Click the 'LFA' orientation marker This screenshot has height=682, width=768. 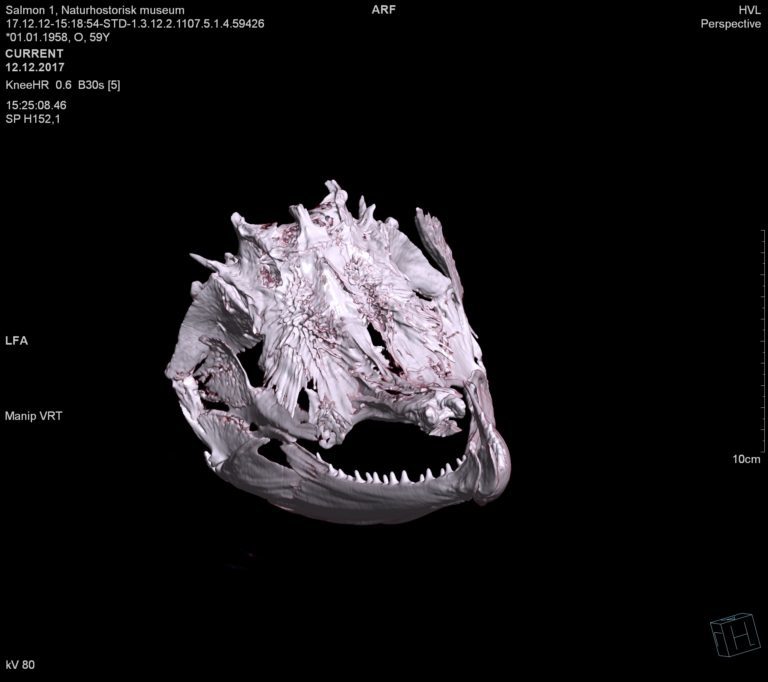(17, 341)
